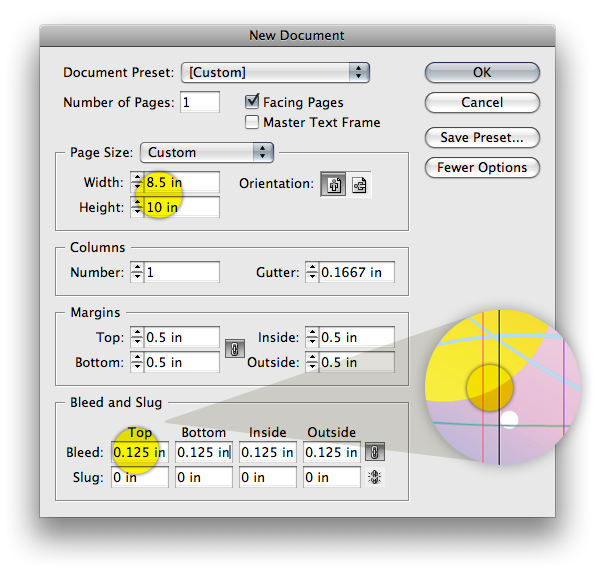
Task: Open the Document Preset dropdown
Action: point(275,72)
